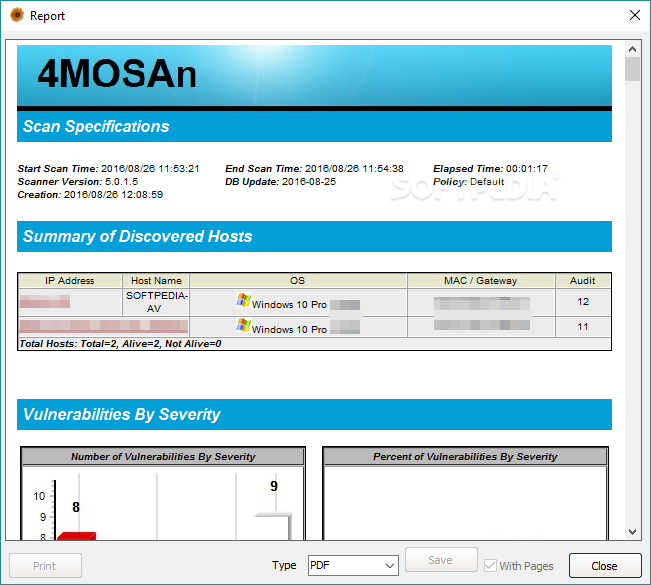
Task: Click the scrollbar down arrow
Action: coord(632,531)
